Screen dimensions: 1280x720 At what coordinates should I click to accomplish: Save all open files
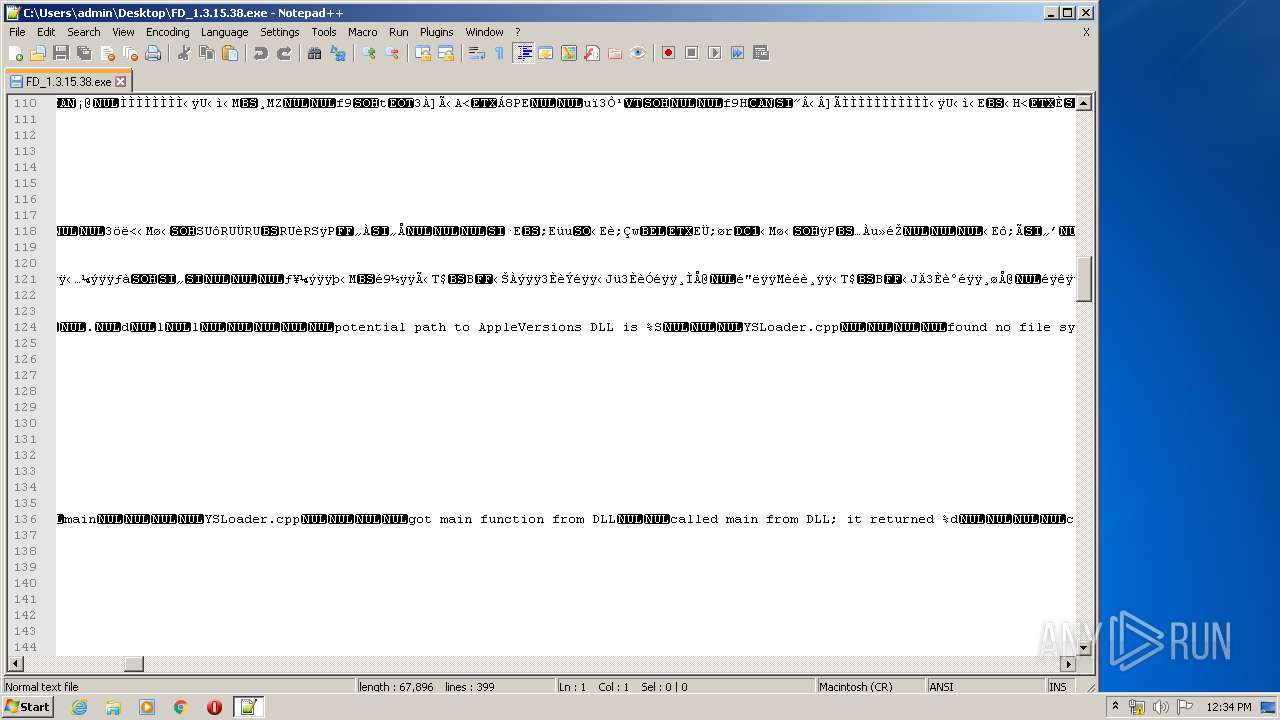pos(84,53)
